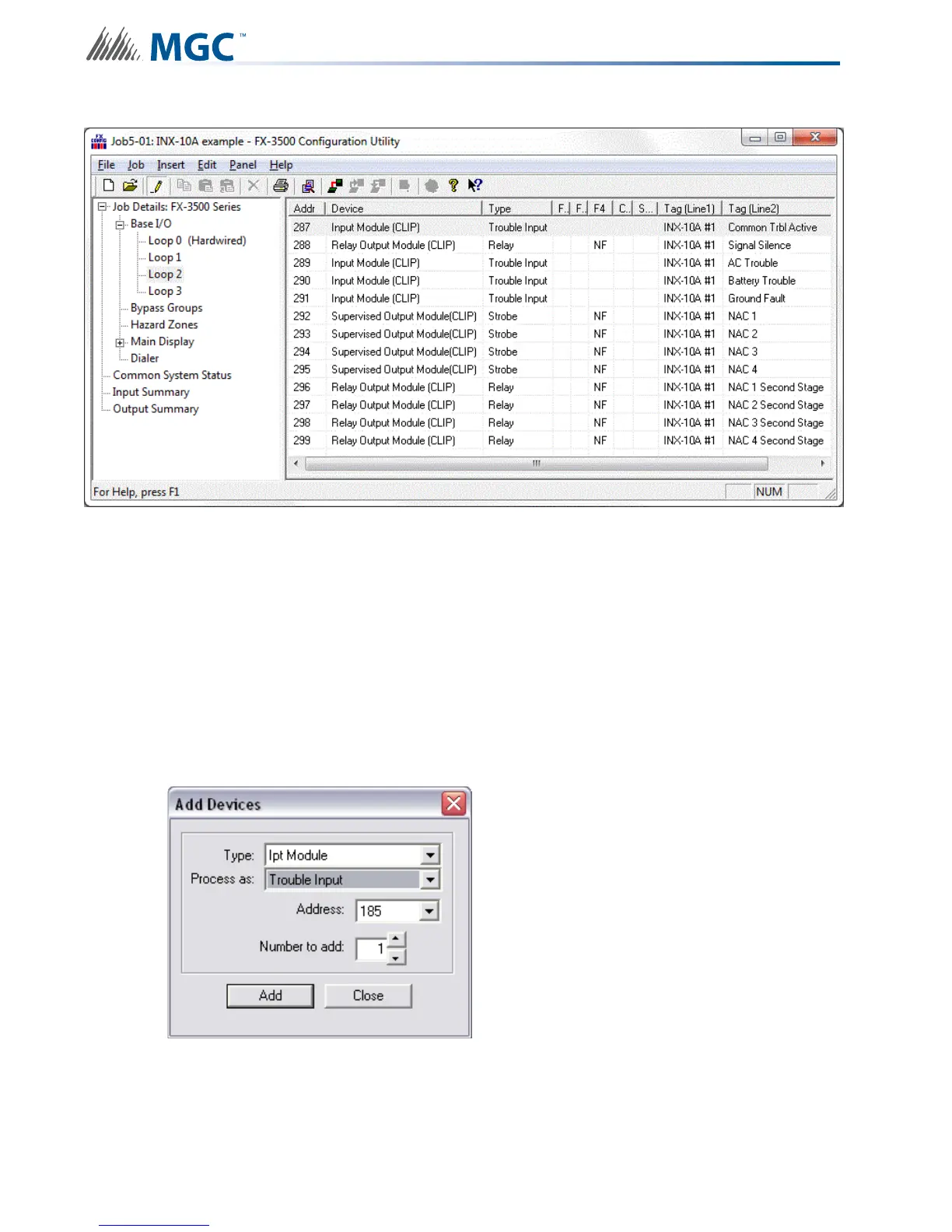Click the F4 column header

(600, 208)
